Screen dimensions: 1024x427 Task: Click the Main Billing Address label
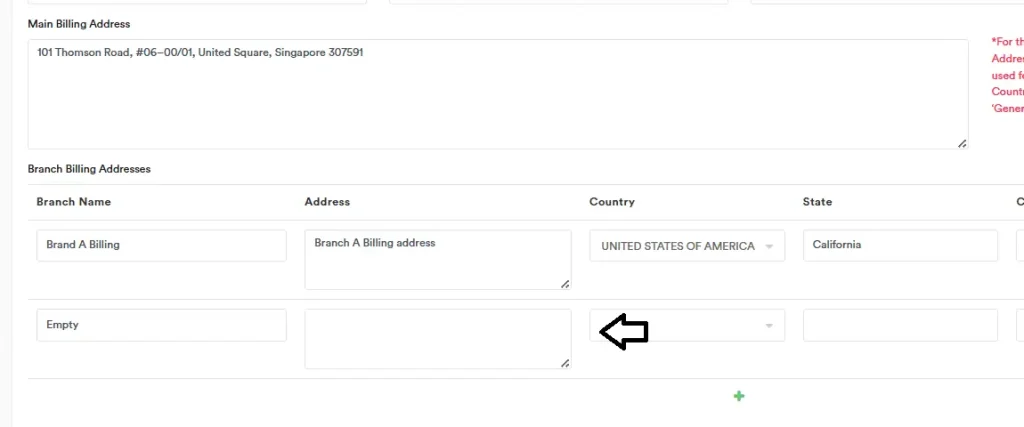point(79,24)
